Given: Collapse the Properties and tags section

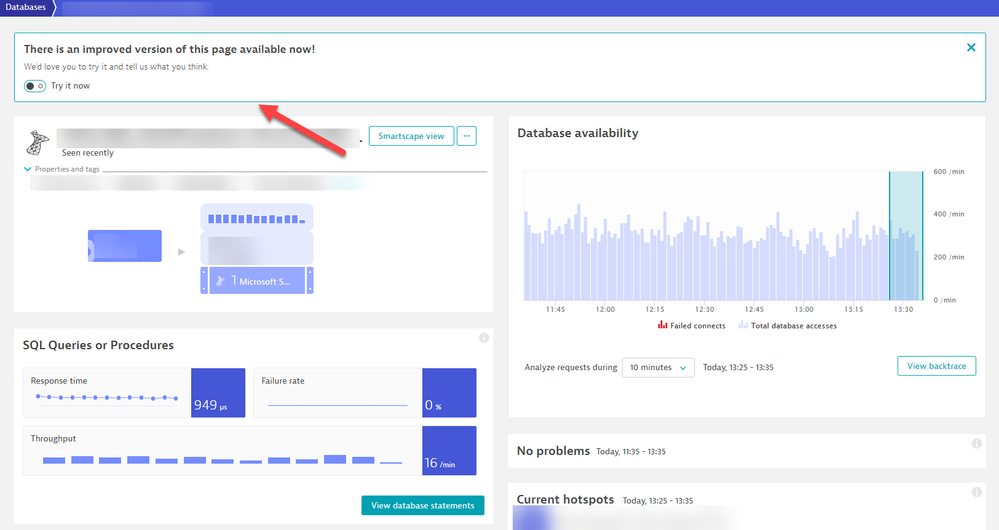Looking at the screenshot, I should tap(29, 169).
